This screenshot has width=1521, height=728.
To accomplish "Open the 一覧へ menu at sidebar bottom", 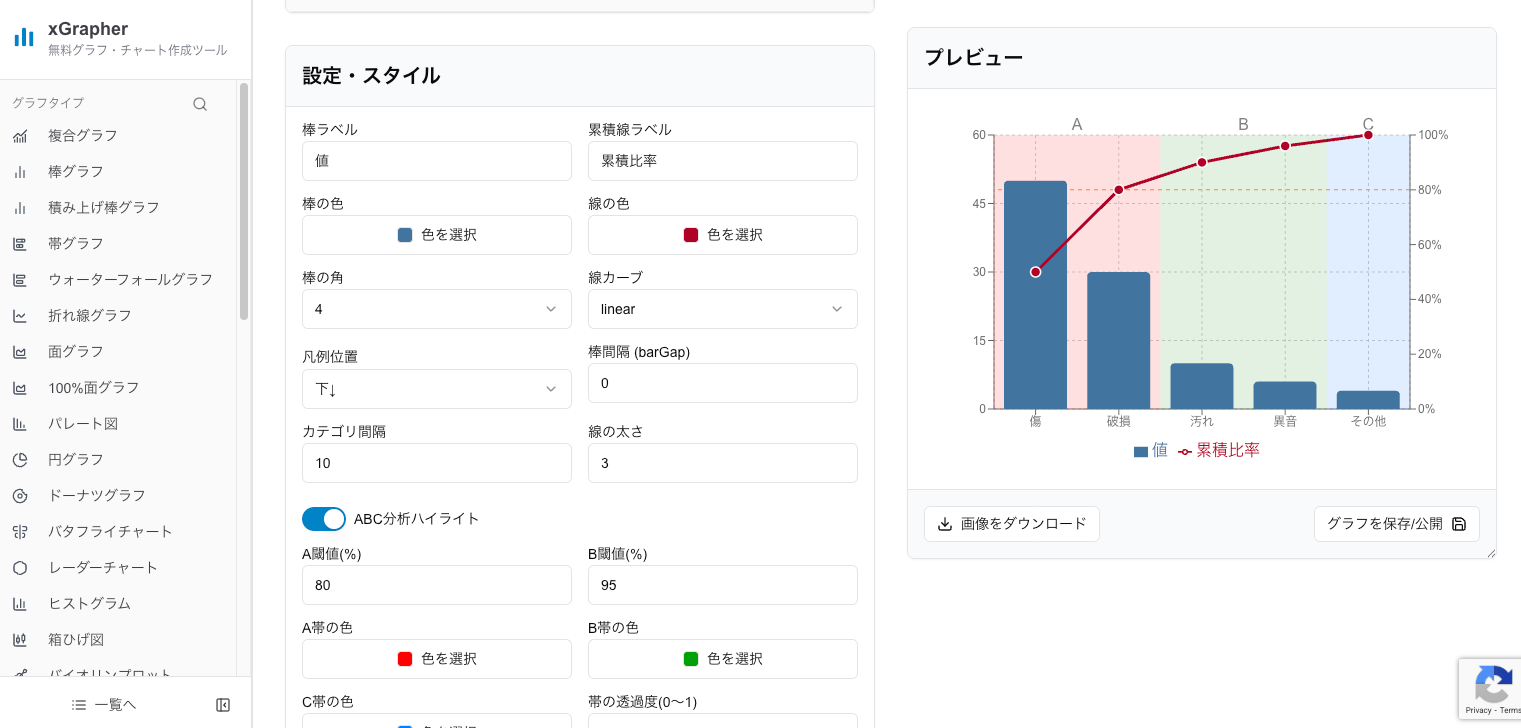I will (x=103, y=705).
